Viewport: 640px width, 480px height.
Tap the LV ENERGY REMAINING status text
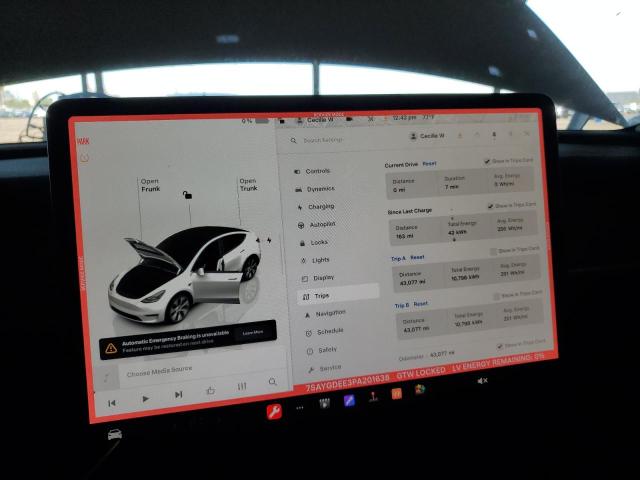(498, 361)
